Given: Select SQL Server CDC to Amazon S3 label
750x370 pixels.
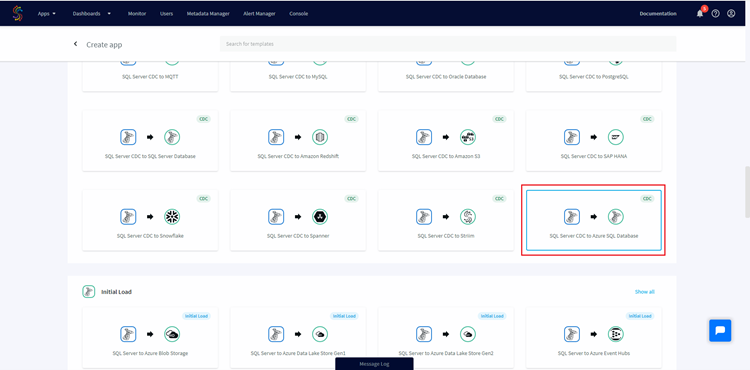Looking at the screenshot, I should click(x=446, y=156).
